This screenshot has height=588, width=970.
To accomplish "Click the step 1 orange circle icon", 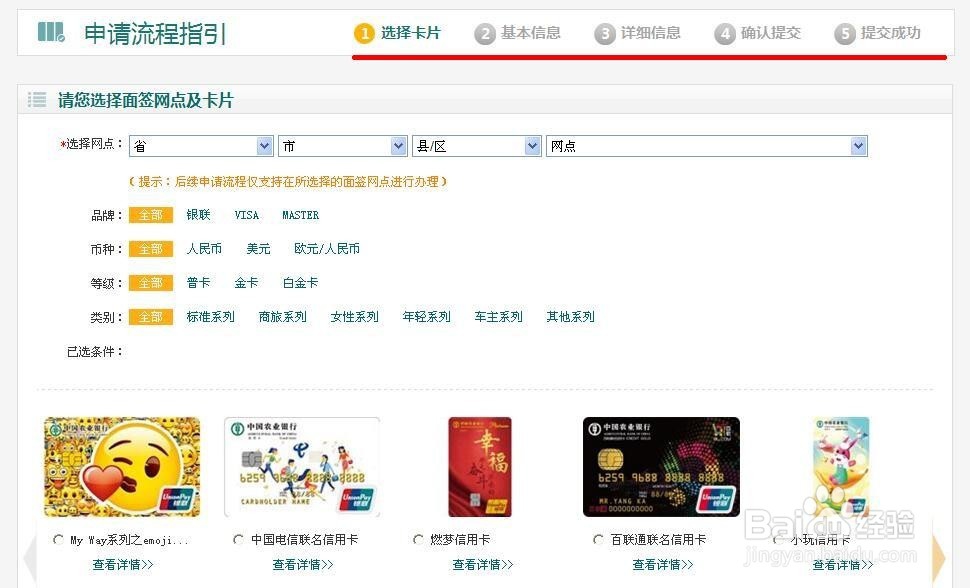I will (x=364, y=33).
